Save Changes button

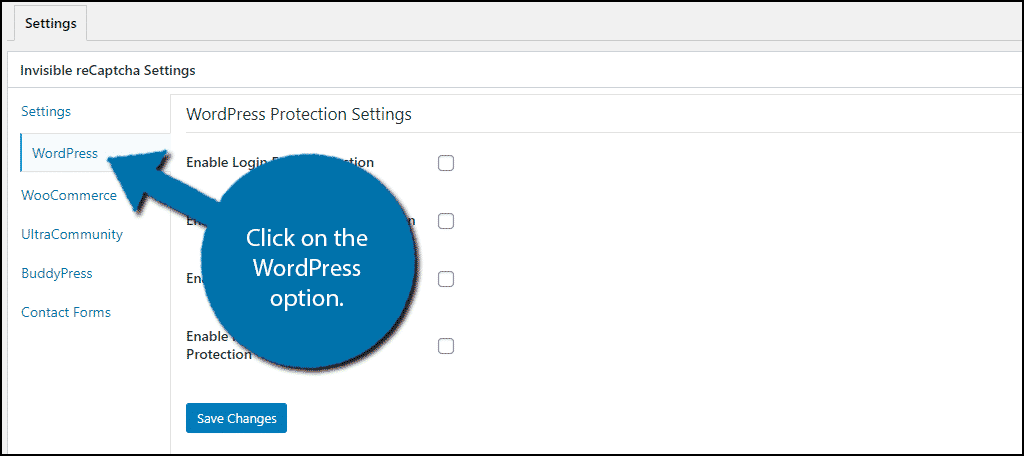tap(236, 418)
